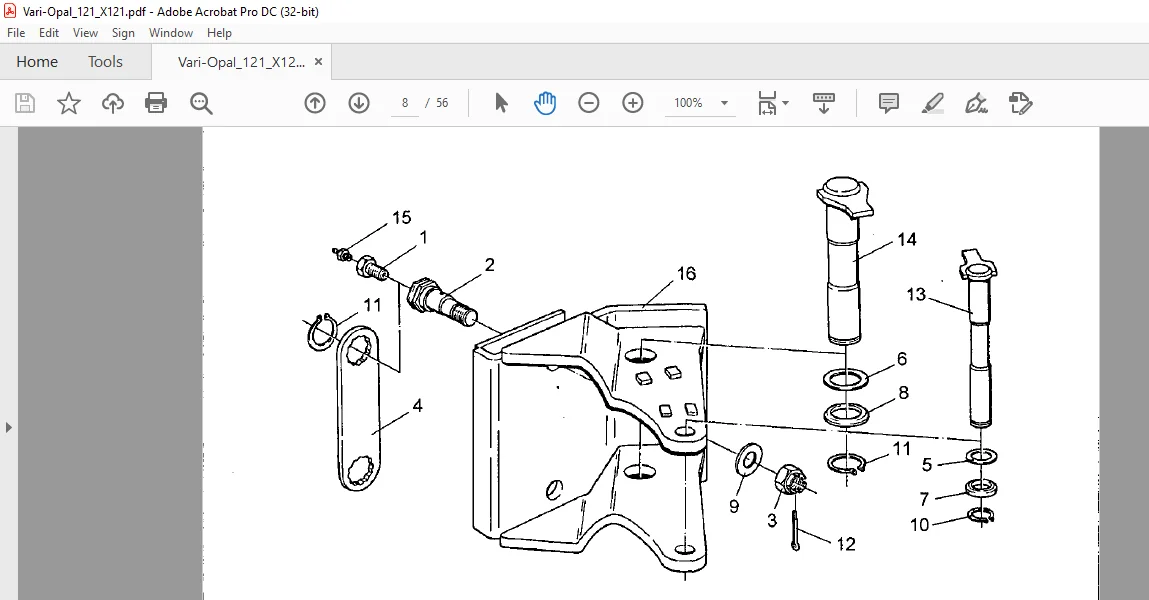Open the File menu
This screenshot has width=1149, height=600.
pyautogui.click(x=16, y=33)
